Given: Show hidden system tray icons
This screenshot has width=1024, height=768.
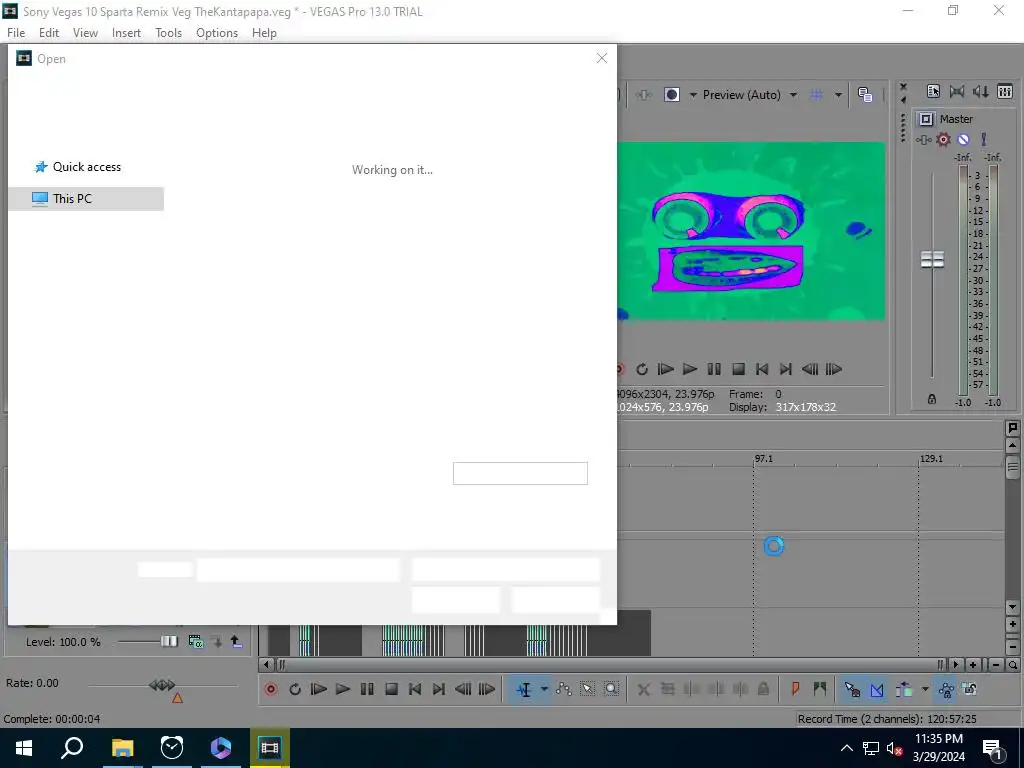Looking at the screenshot, I should click(x=846, y=748).
